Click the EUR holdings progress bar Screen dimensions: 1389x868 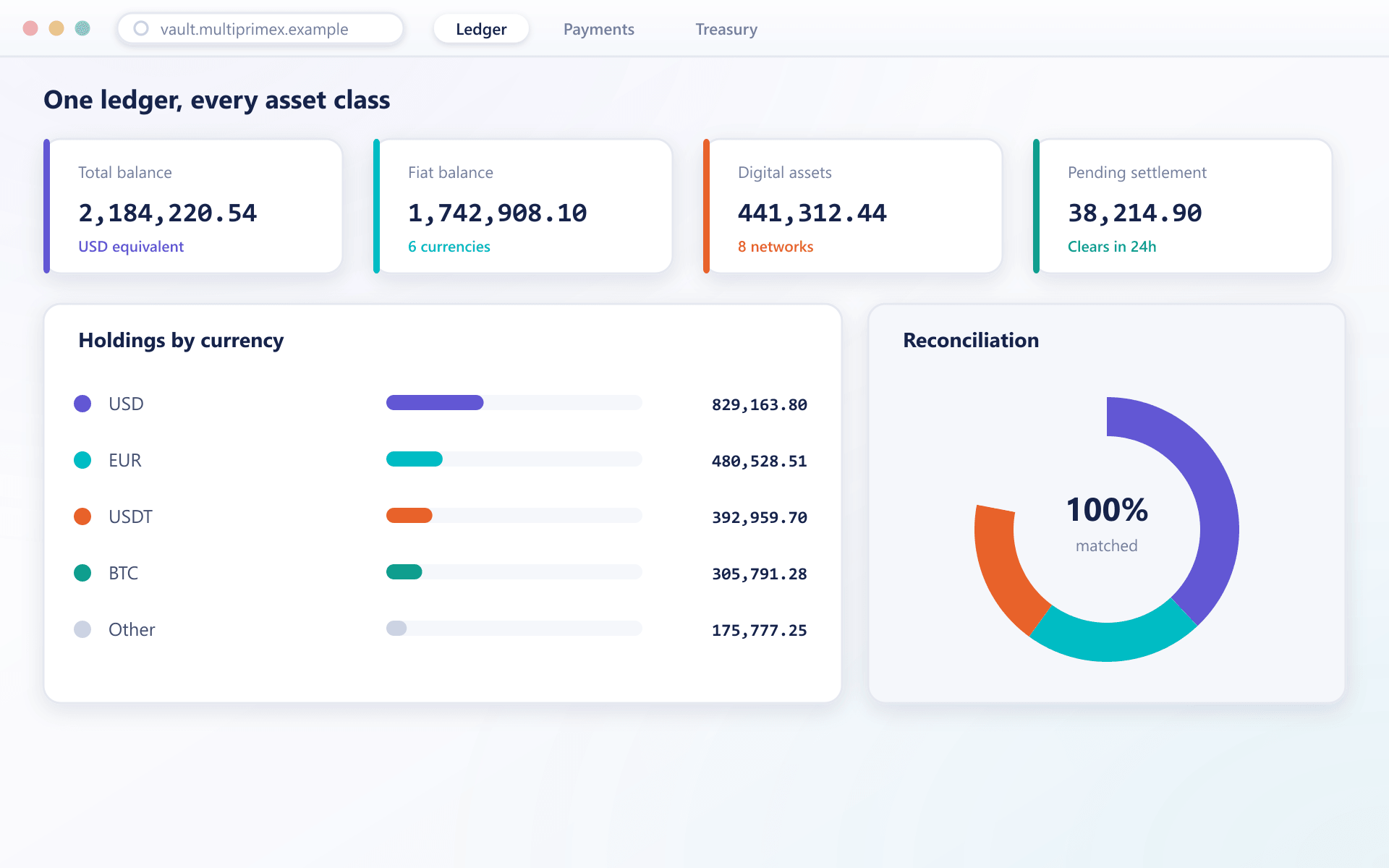[514, 459]
